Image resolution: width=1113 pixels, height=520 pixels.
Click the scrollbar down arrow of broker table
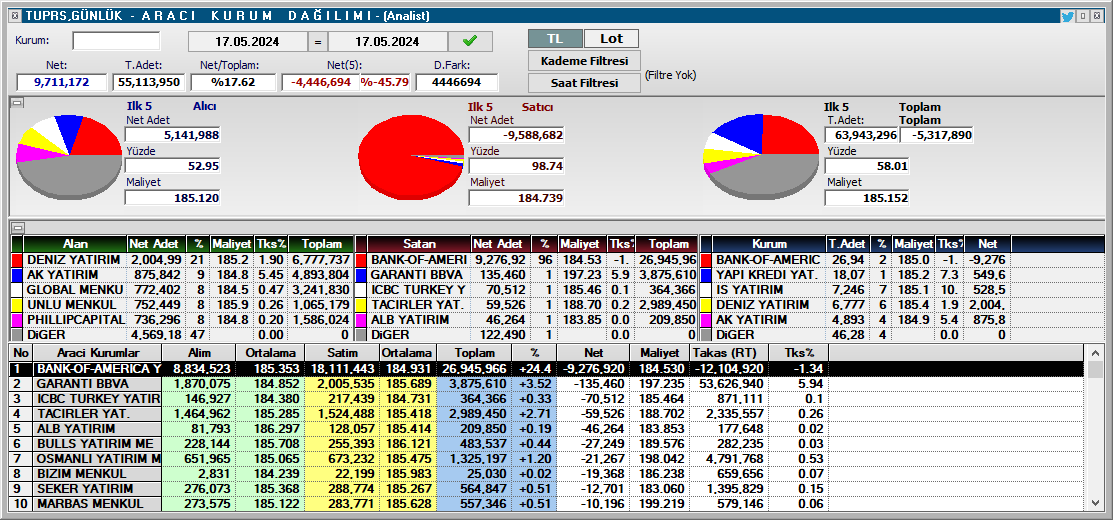click(1097, 503)
